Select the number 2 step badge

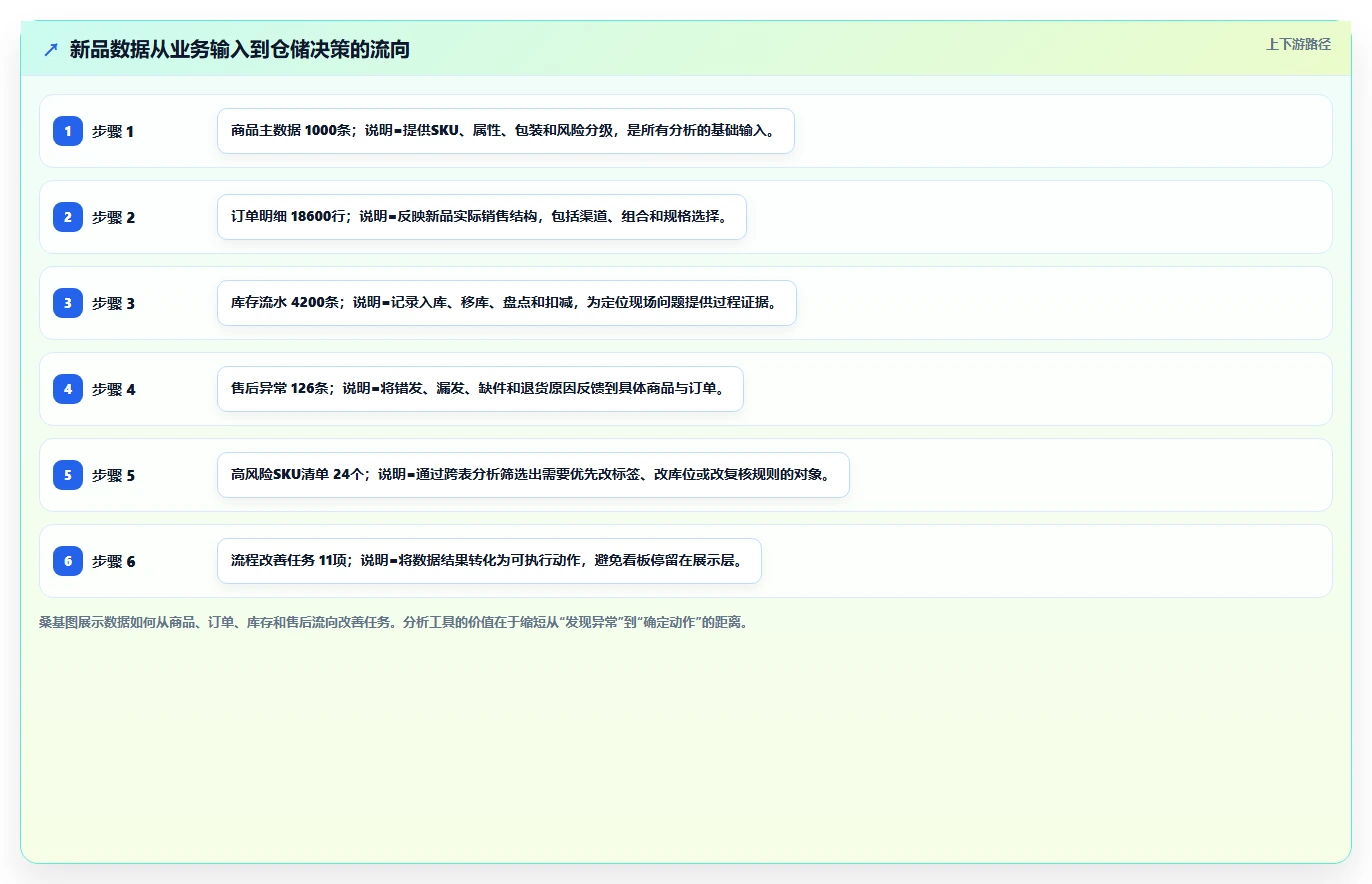68,217
